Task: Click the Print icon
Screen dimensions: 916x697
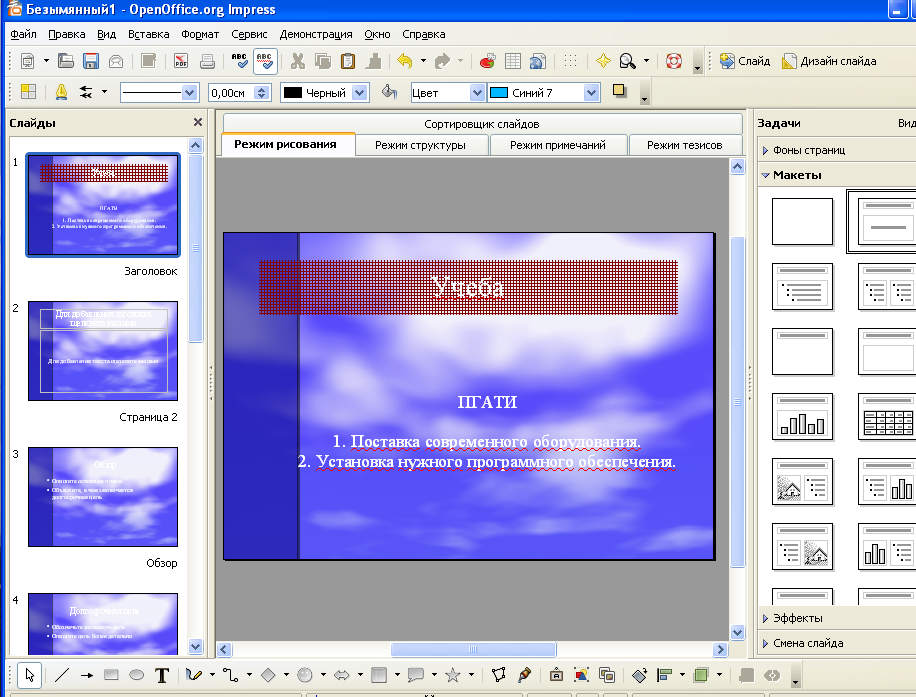Action: [x=207, y=61]
